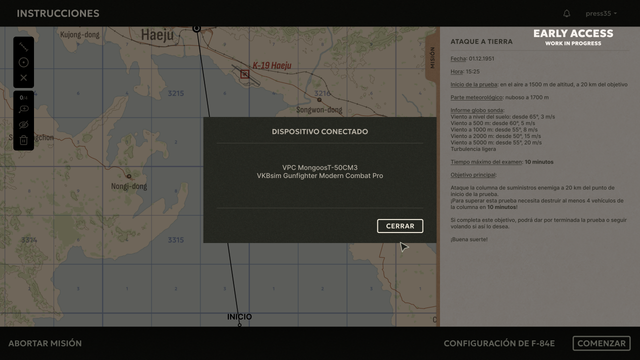
Task: Click the K-19 Haeju airfield marker
Action: [244, 74]
